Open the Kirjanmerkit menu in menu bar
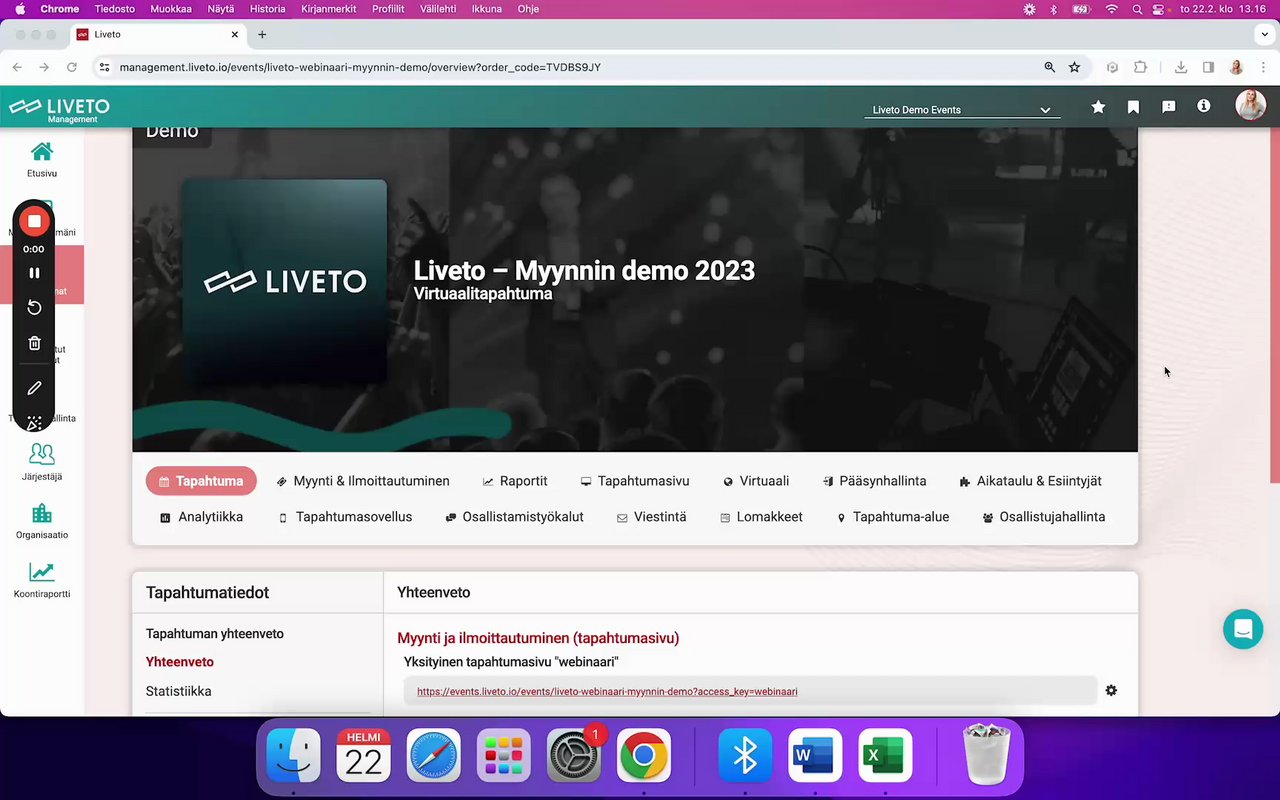 click(328, 9)
